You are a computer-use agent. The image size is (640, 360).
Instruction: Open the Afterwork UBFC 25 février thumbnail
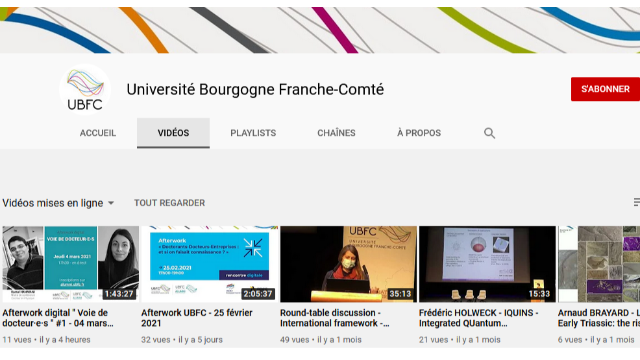tap(209, 264)
